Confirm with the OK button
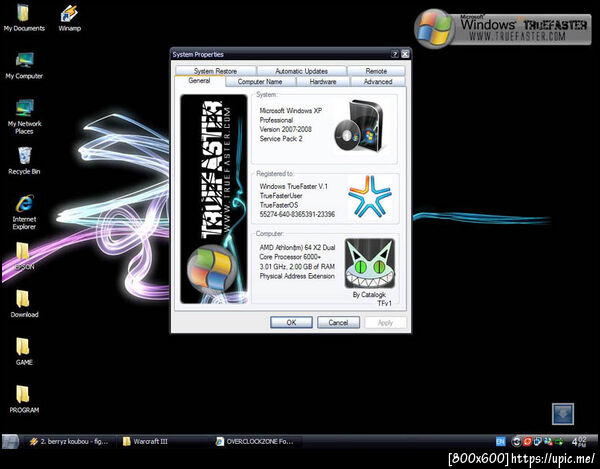This screenshot has height=469, width=600. point(291,322)
